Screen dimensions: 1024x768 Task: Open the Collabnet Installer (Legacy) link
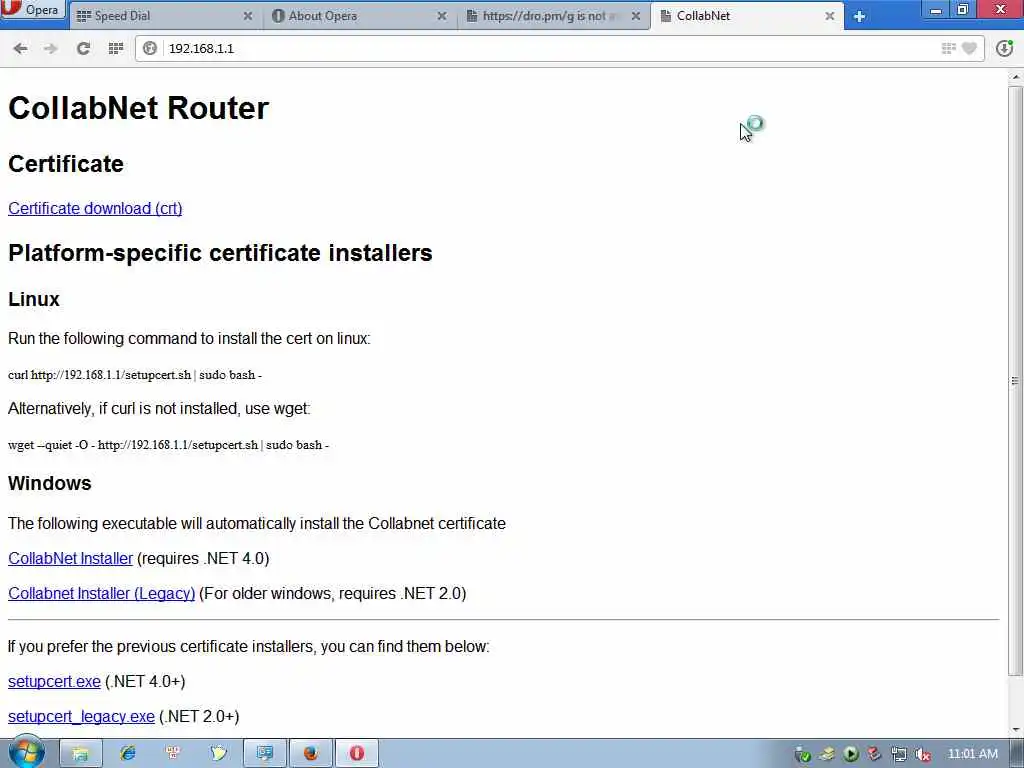(101, 594)
